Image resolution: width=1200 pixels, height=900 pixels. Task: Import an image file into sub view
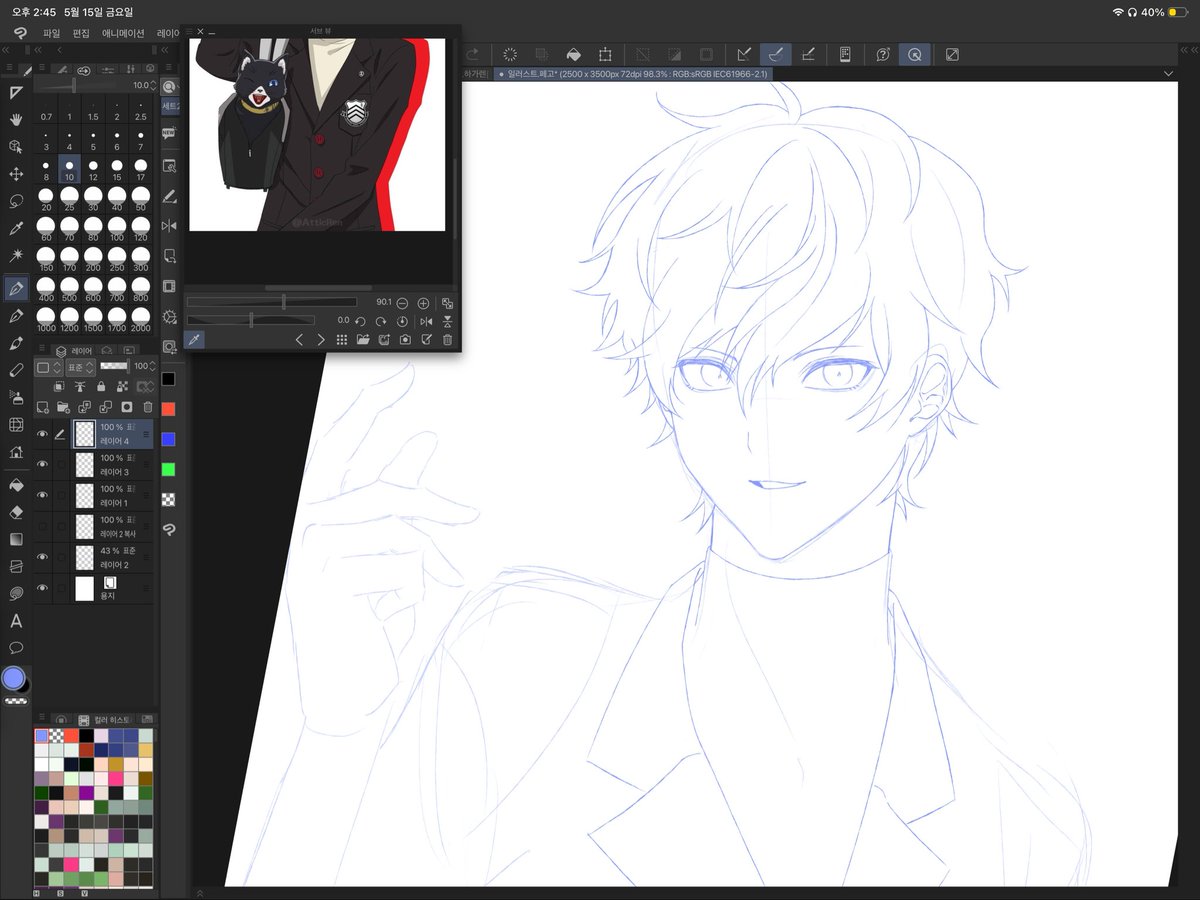tap(363, 340)
